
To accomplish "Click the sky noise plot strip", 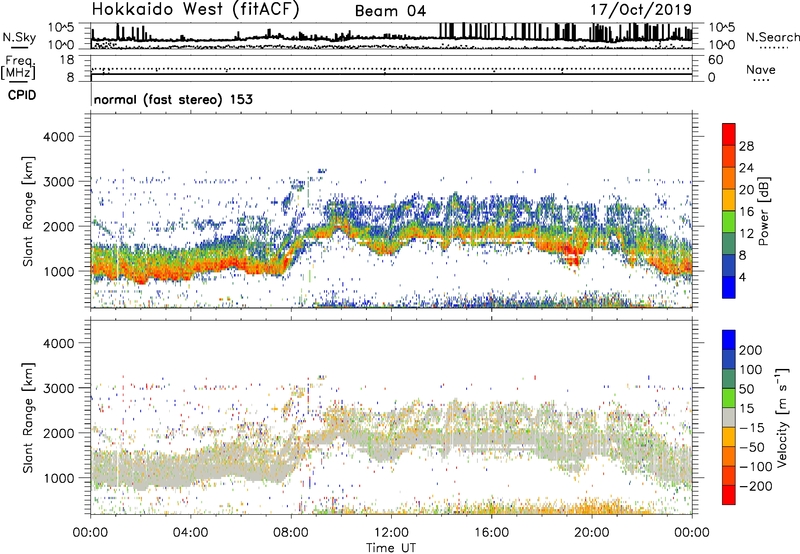I will (391, 36).
